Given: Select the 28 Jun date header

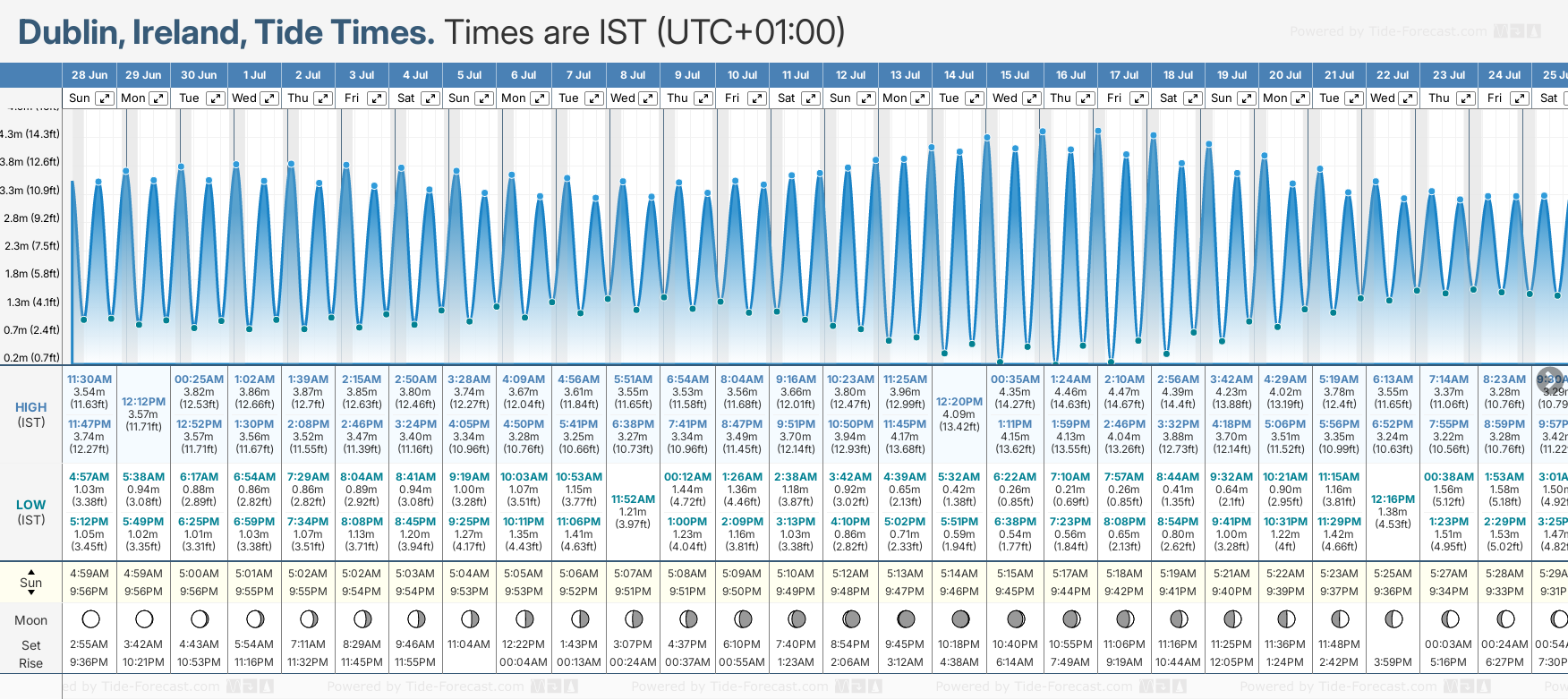Looking at the screenshot, I should (89, 75).
